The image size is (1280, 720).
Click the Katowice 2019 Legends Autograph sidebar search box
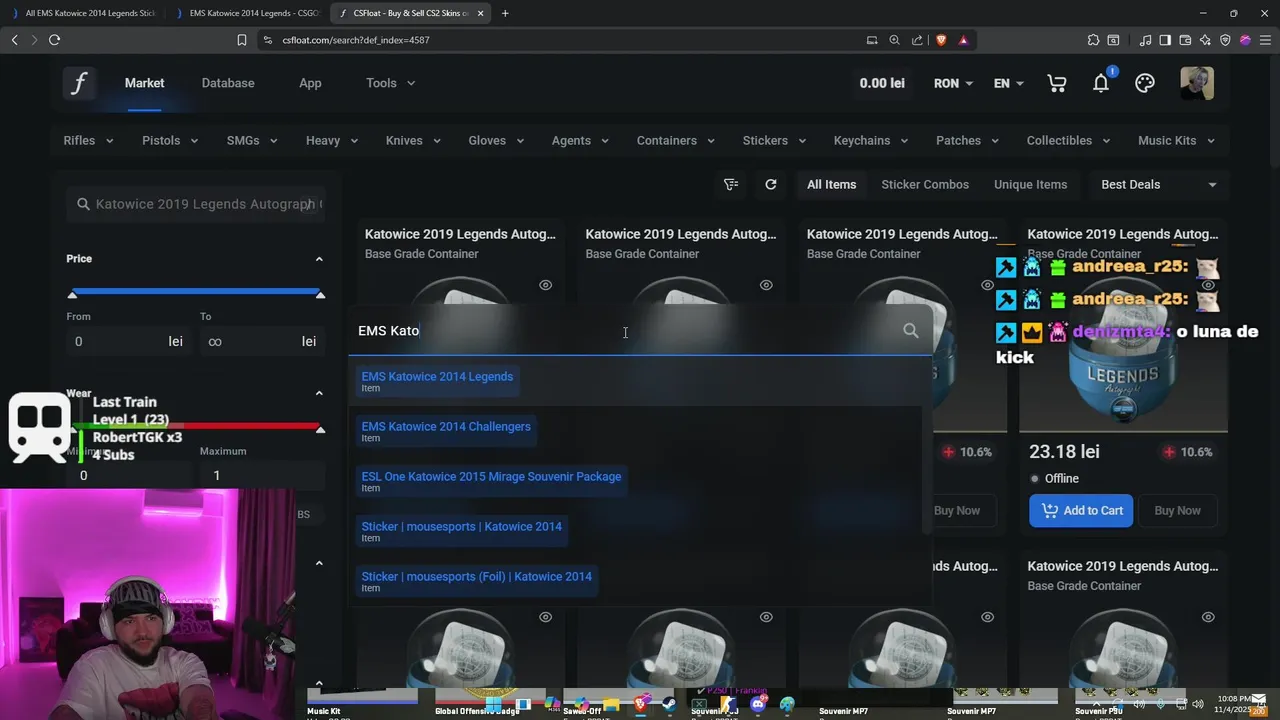coord(195,204)
